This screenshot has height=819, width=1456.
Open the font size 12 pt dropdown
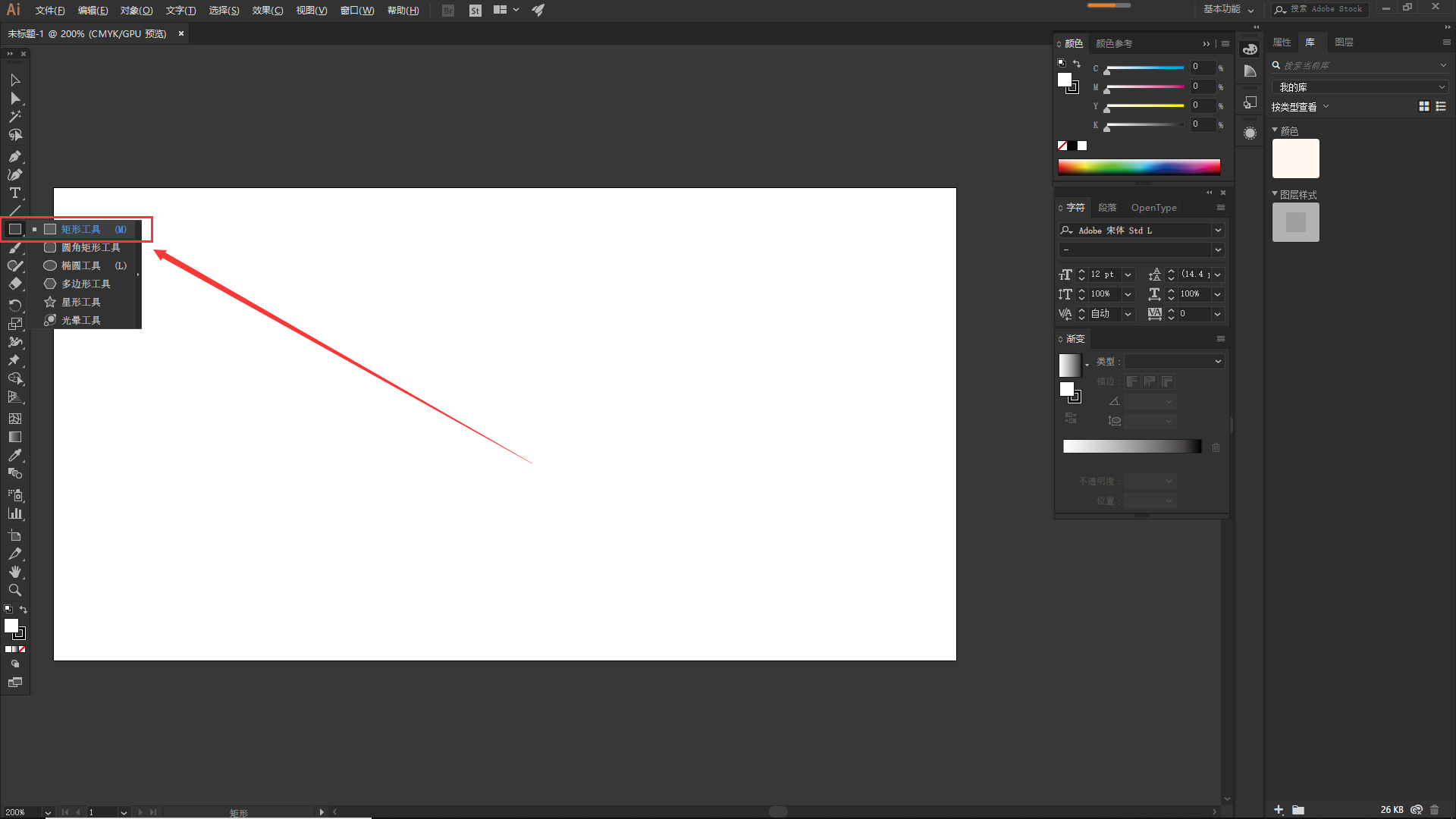(1128, 275)
